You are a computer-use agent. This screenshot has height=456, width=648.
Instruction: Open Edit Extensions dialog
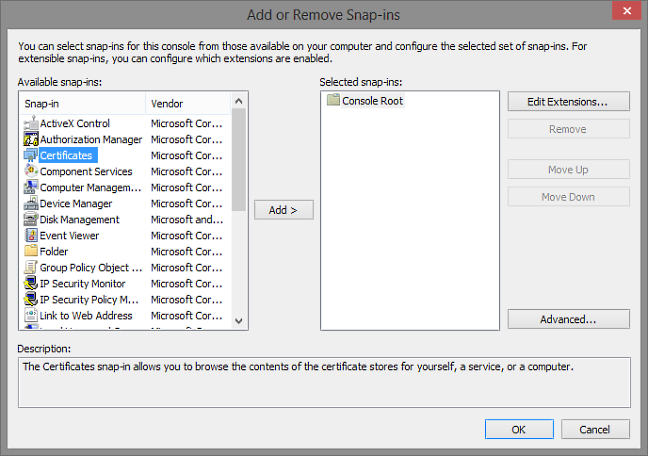pos(568,101)
